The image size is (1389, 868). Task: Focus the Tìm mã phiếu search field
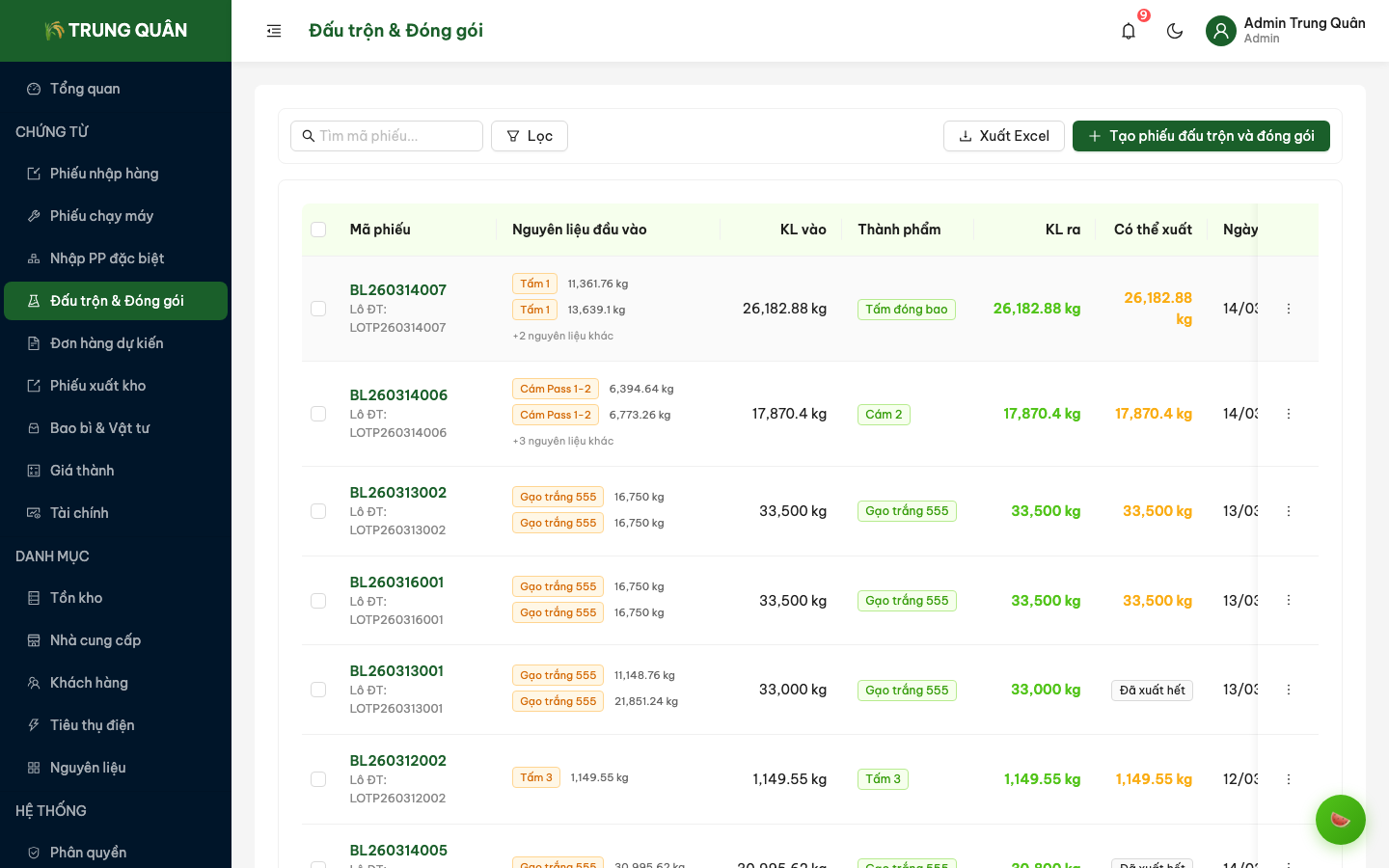[395, 136]
